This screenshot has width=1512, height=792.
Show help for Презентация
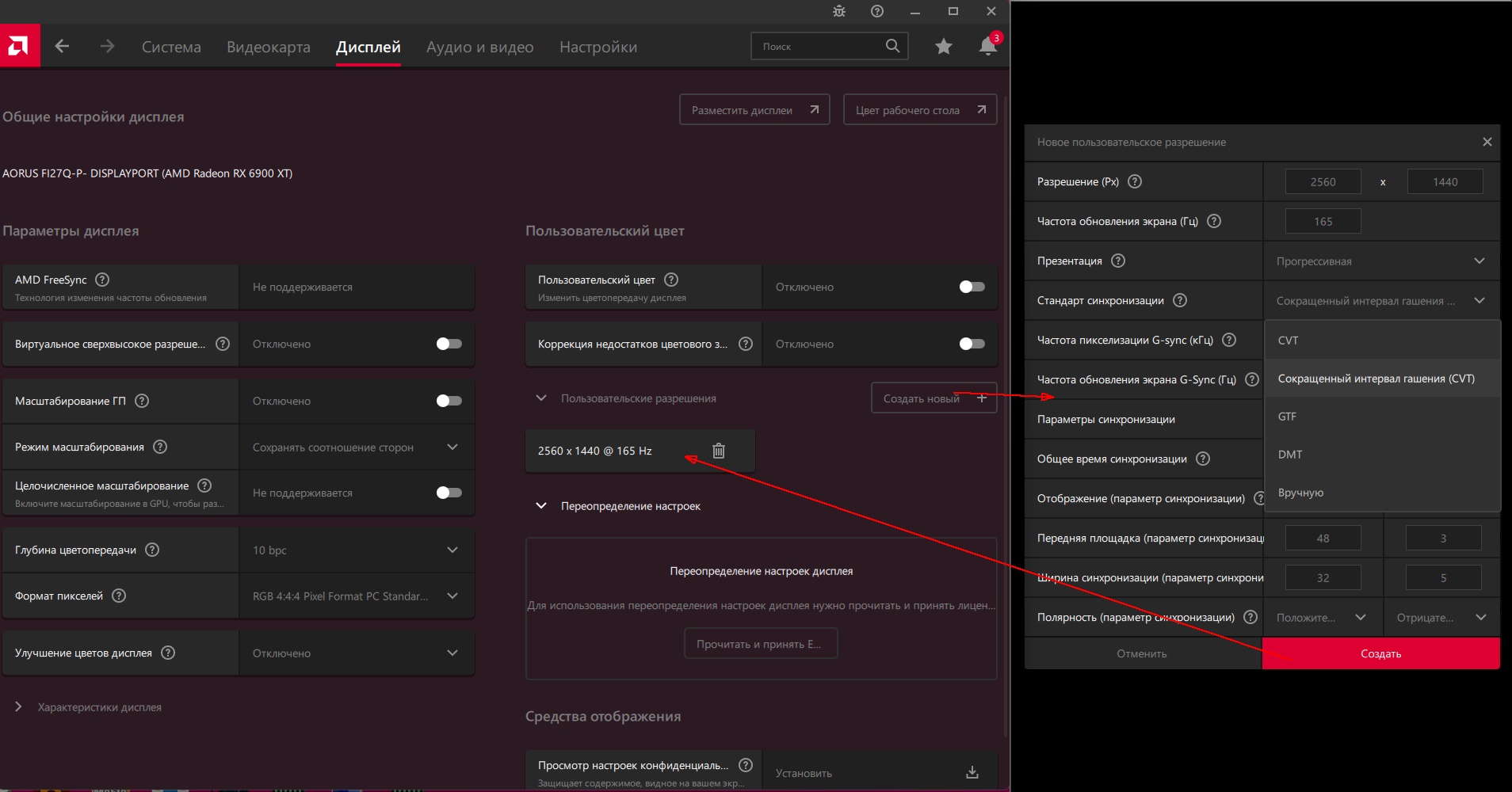(1118, 261)
